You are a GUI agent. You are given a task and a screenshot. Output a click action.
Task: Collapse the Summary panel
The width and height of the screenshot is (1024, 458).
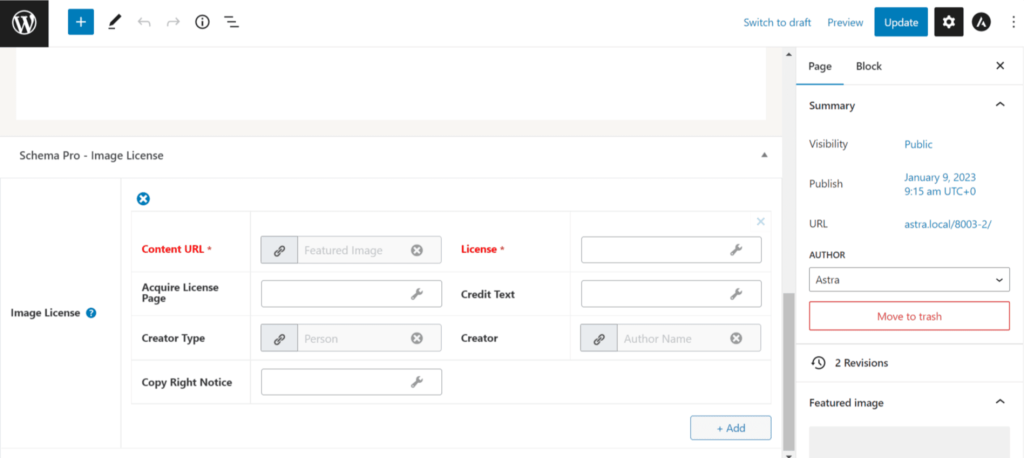tap(999, 105)
